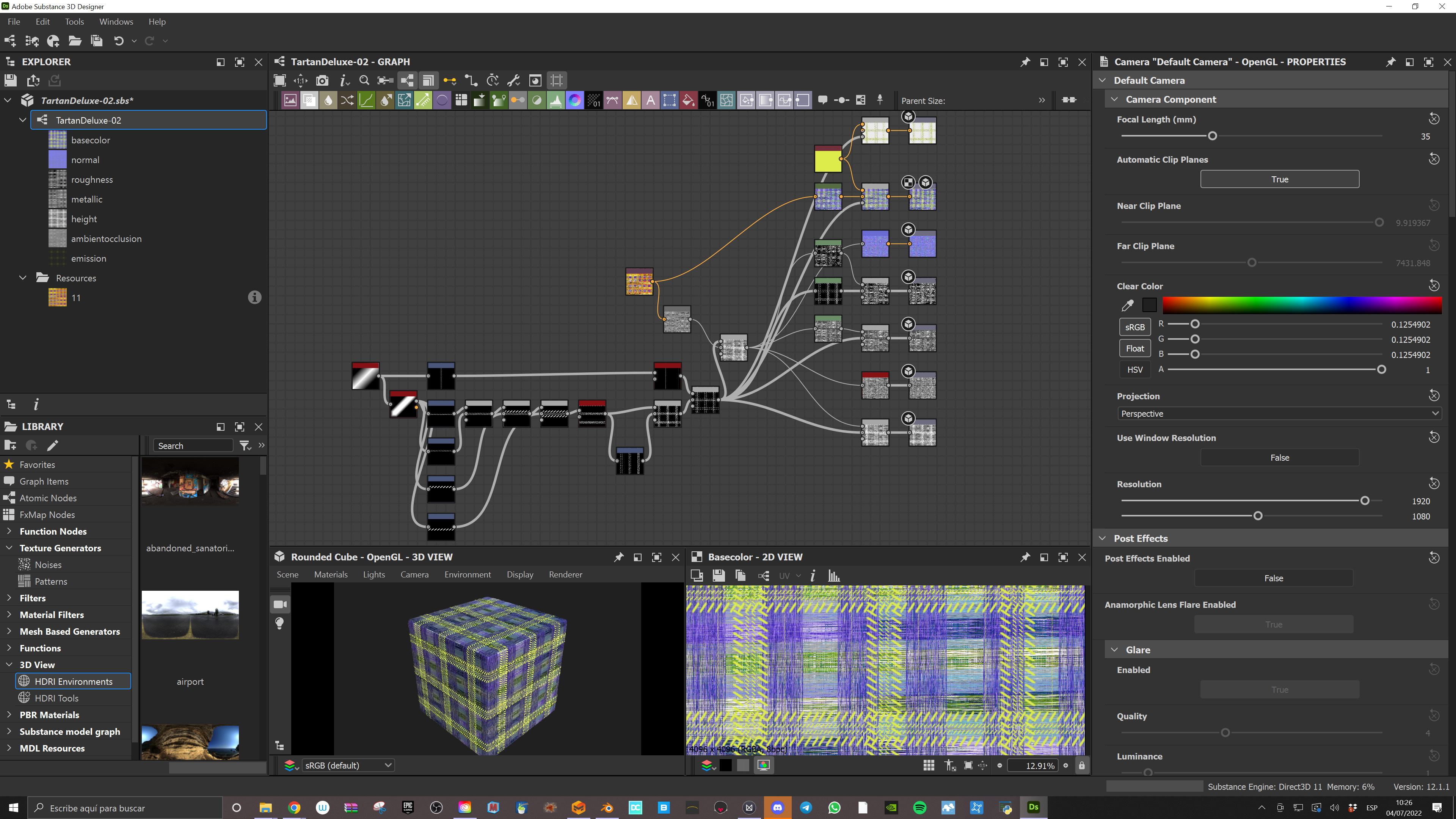Open histogram in the 2D view toolbar
The height and width of the screenshot is (819, 1456).
[834, 576]
